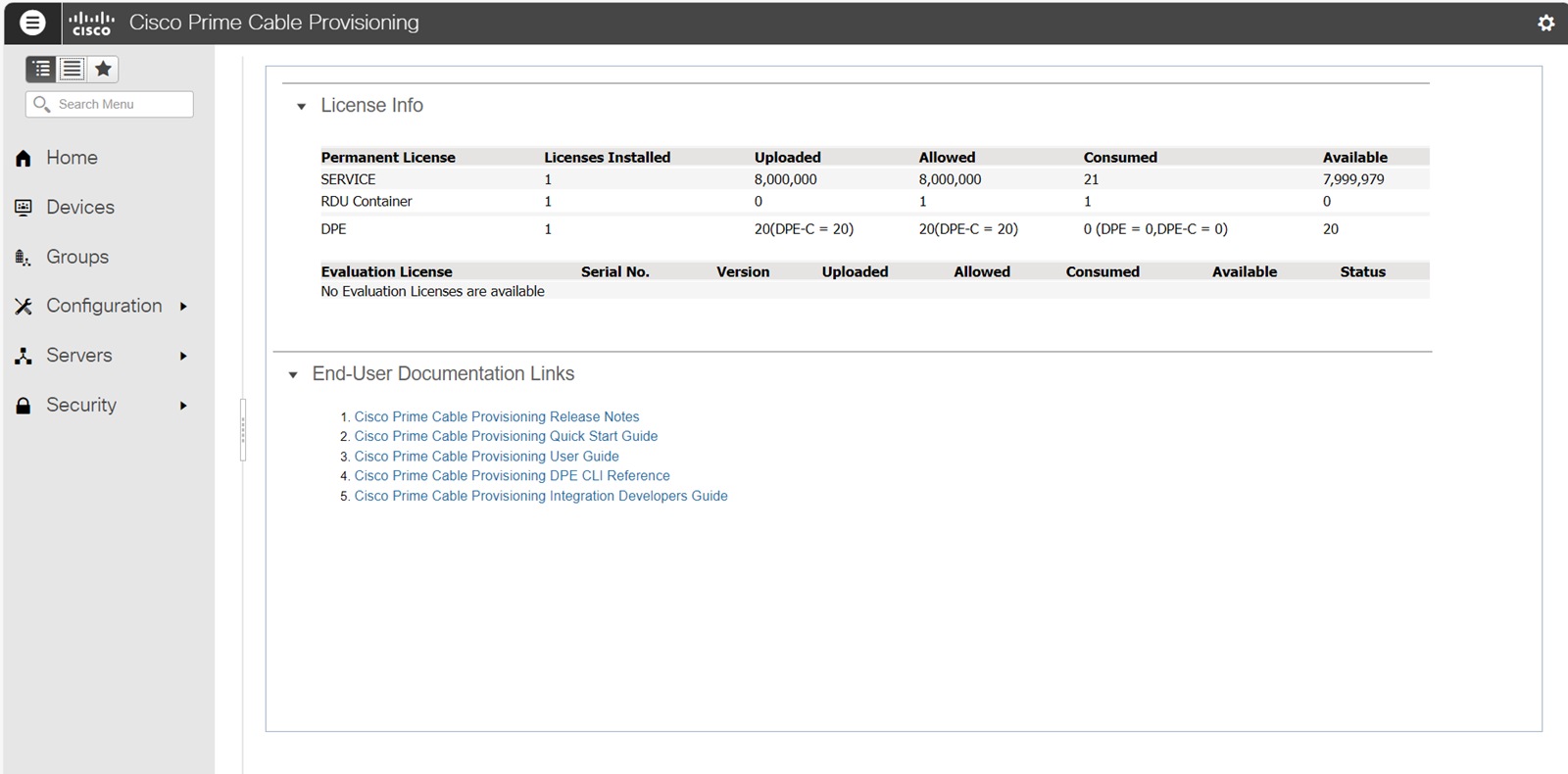
Task: Open the User Guide link
Action: pyautogui.click(x=487, y=457)
